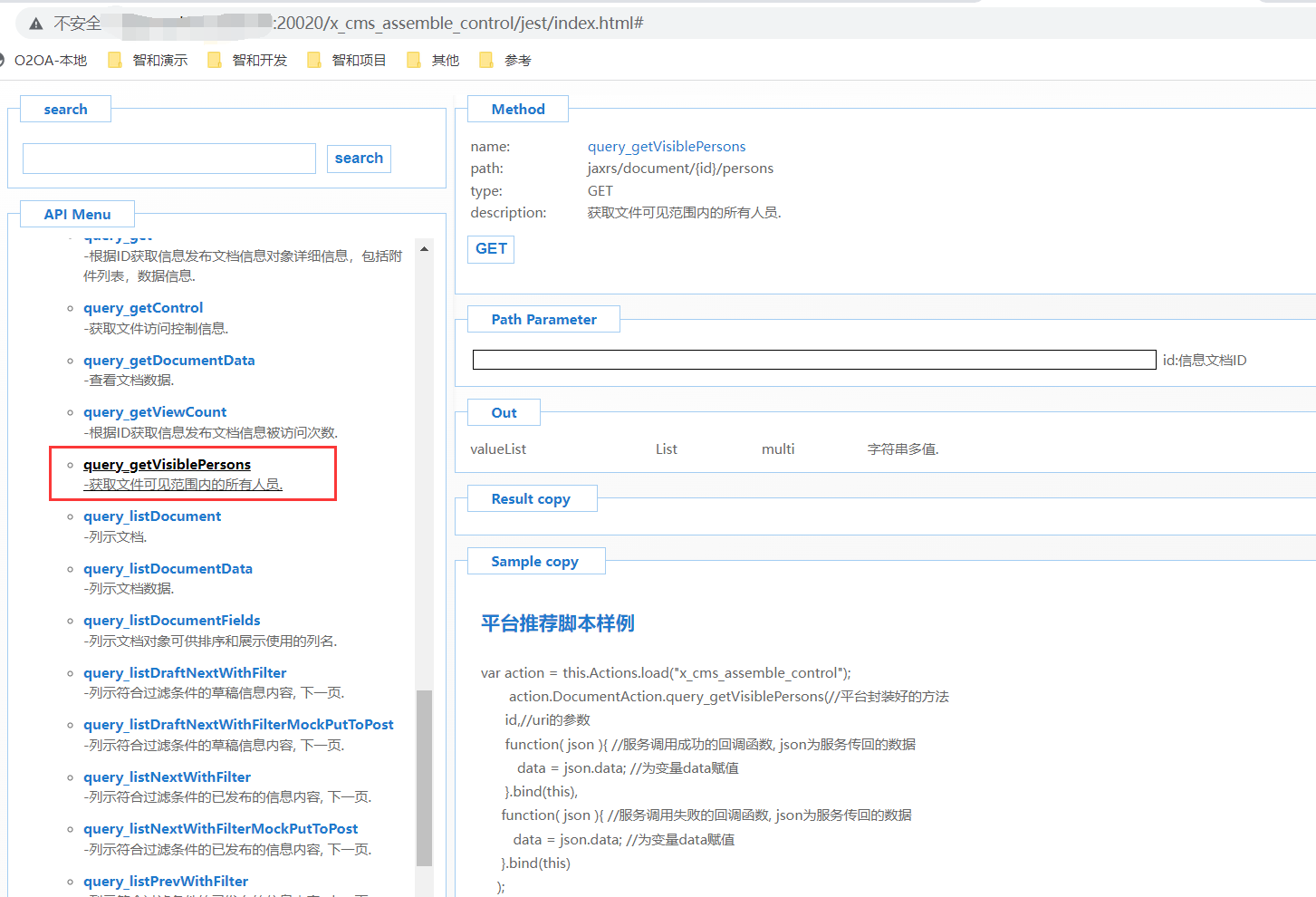Click the search button
Screen dimensions: 1316x897
coord(360,159)
